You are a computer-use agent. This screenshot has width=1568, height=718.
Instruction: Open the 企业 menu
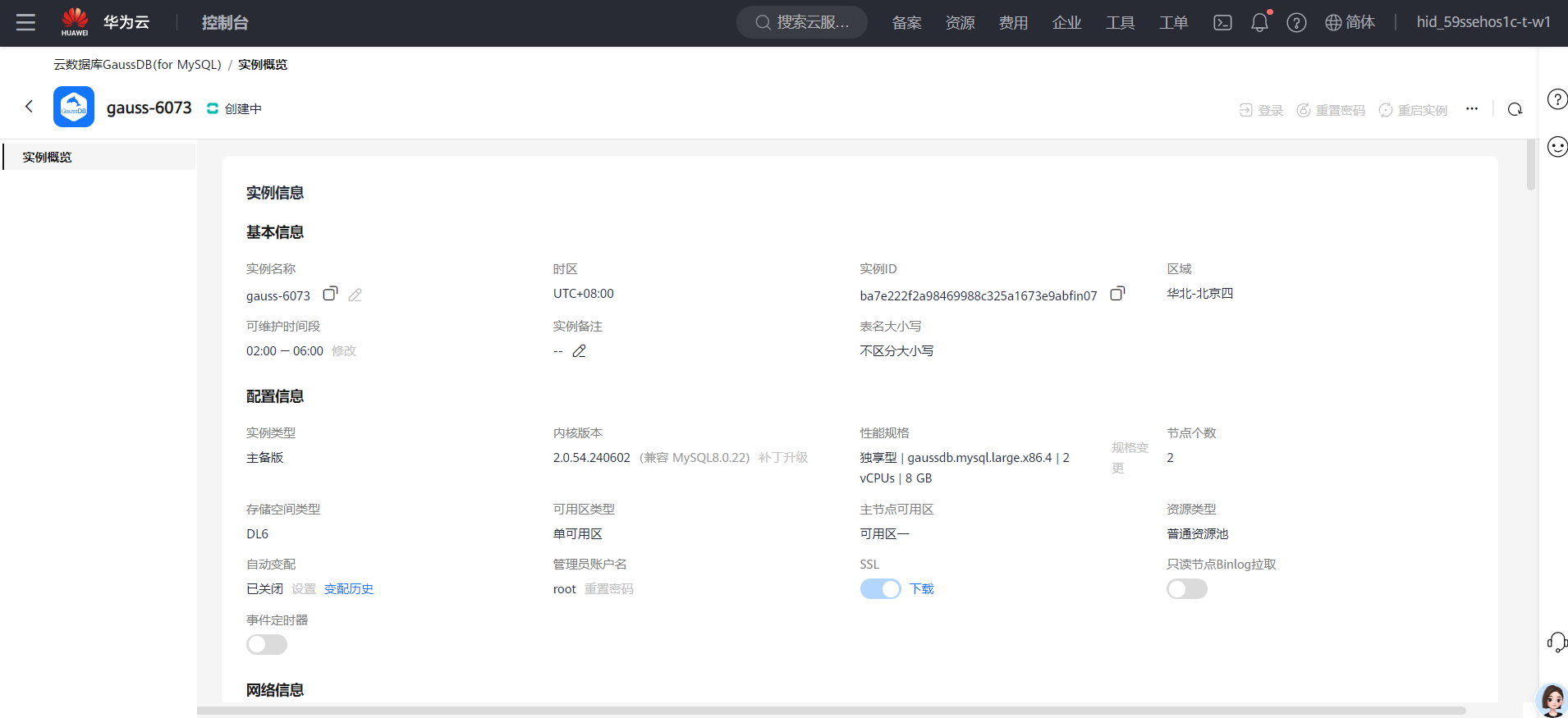click(x=1067, y=22)
